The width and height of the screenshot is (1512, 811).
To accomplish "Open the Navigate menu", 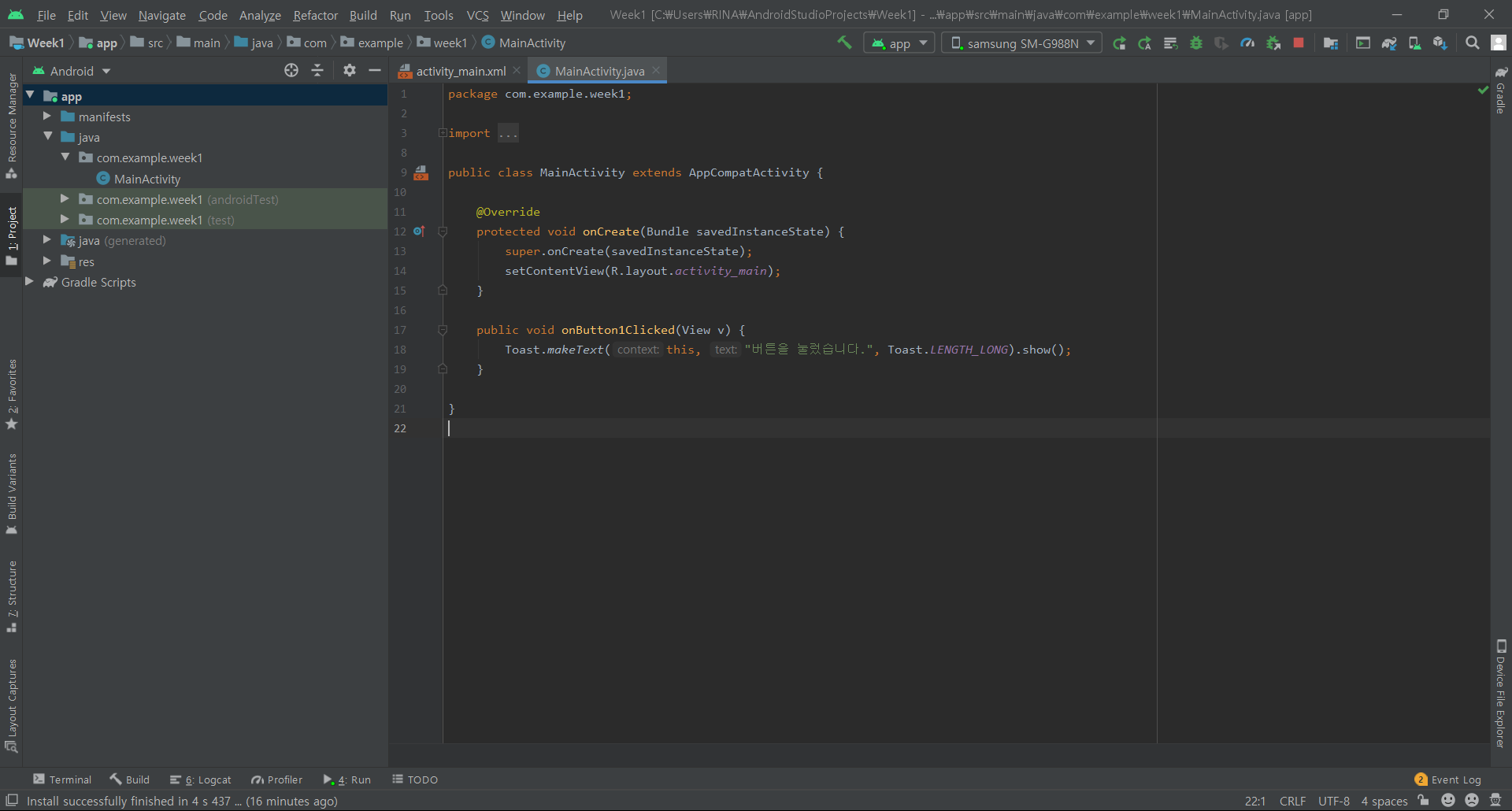I will tap(162, 15).
